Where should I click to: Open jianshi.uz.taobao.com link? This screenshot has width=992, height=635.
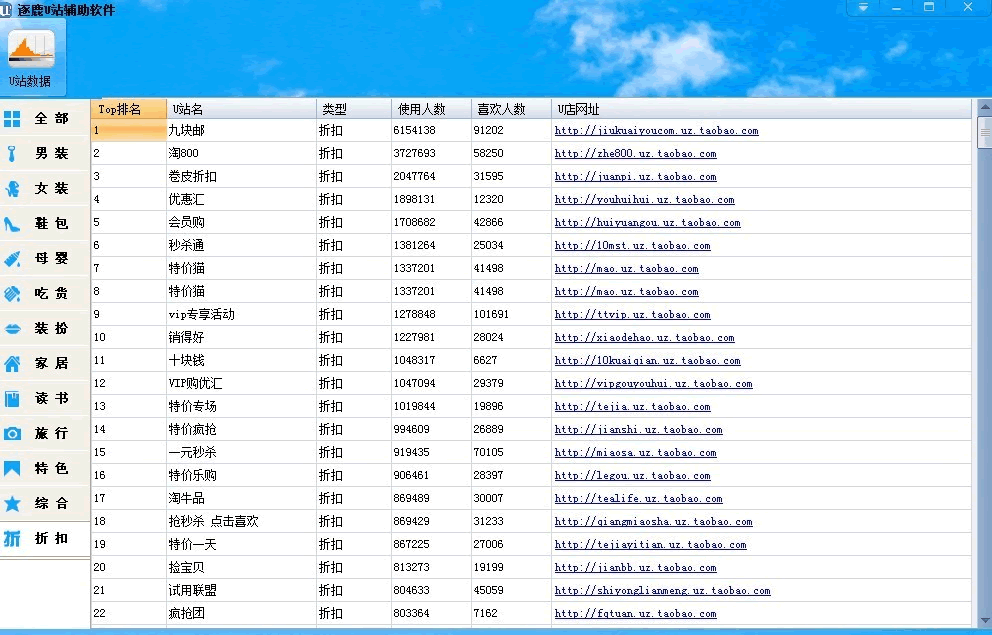(639, 429)
